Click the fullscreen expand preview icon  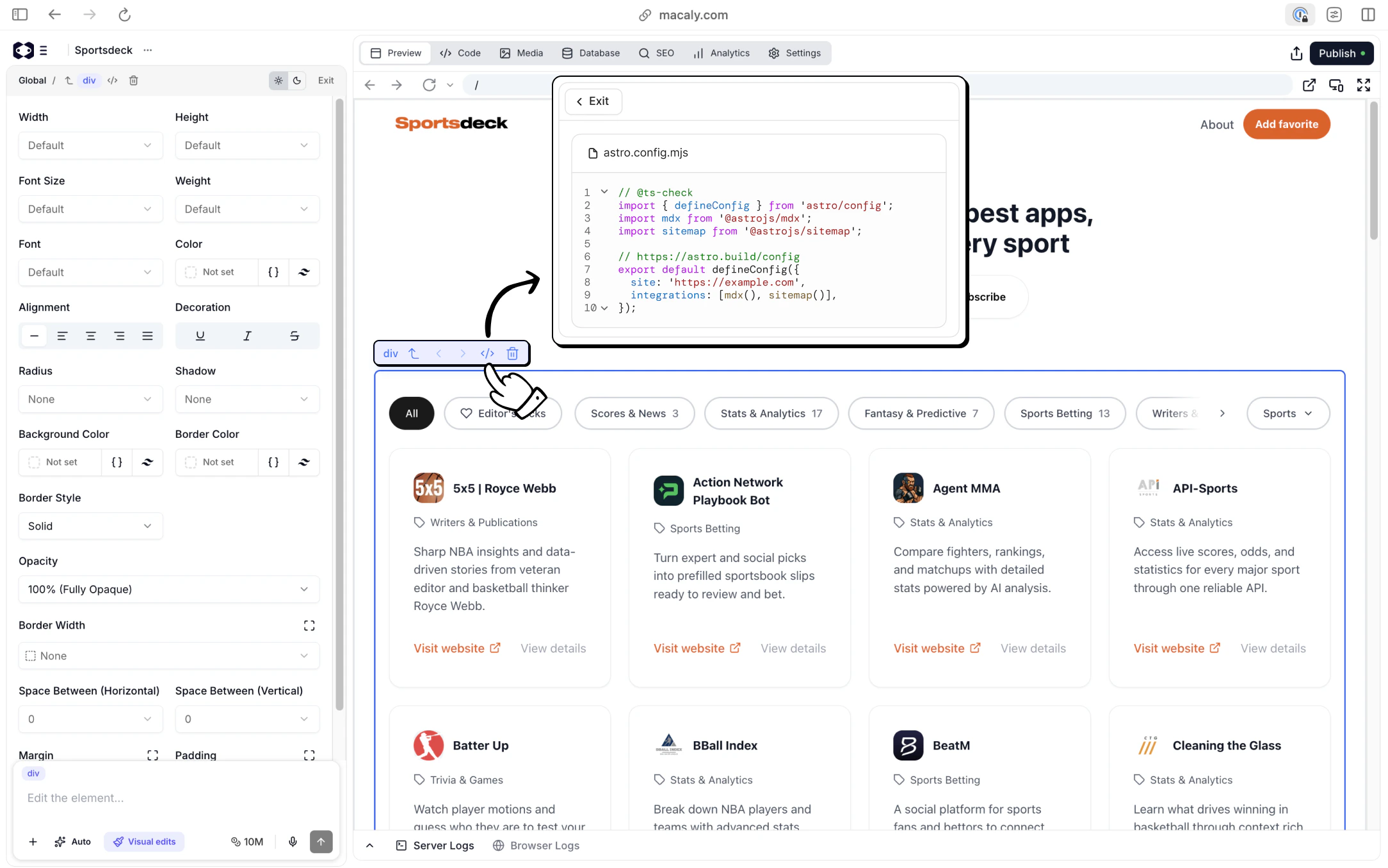1364,85
